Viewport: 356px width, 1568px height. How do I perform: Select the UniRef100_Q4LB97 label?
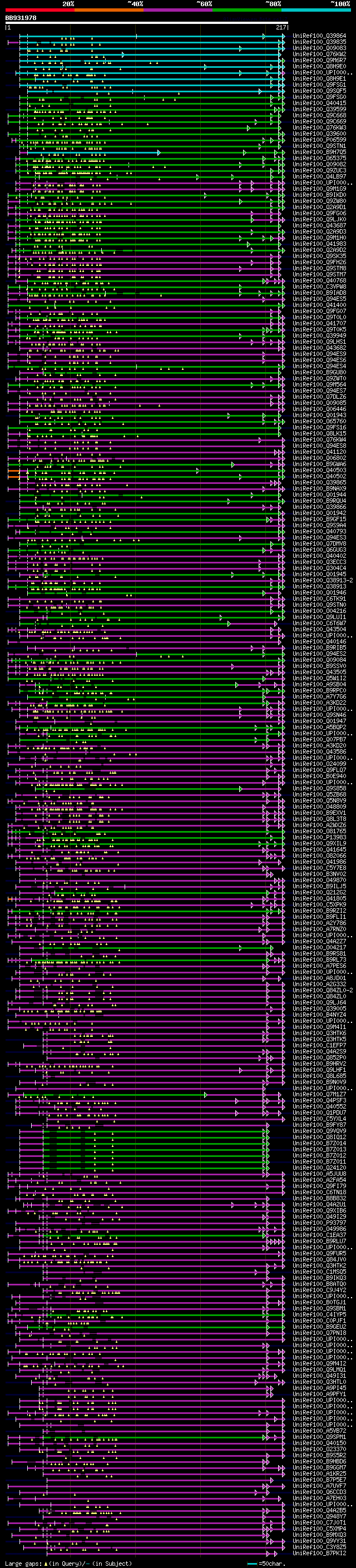319,176
